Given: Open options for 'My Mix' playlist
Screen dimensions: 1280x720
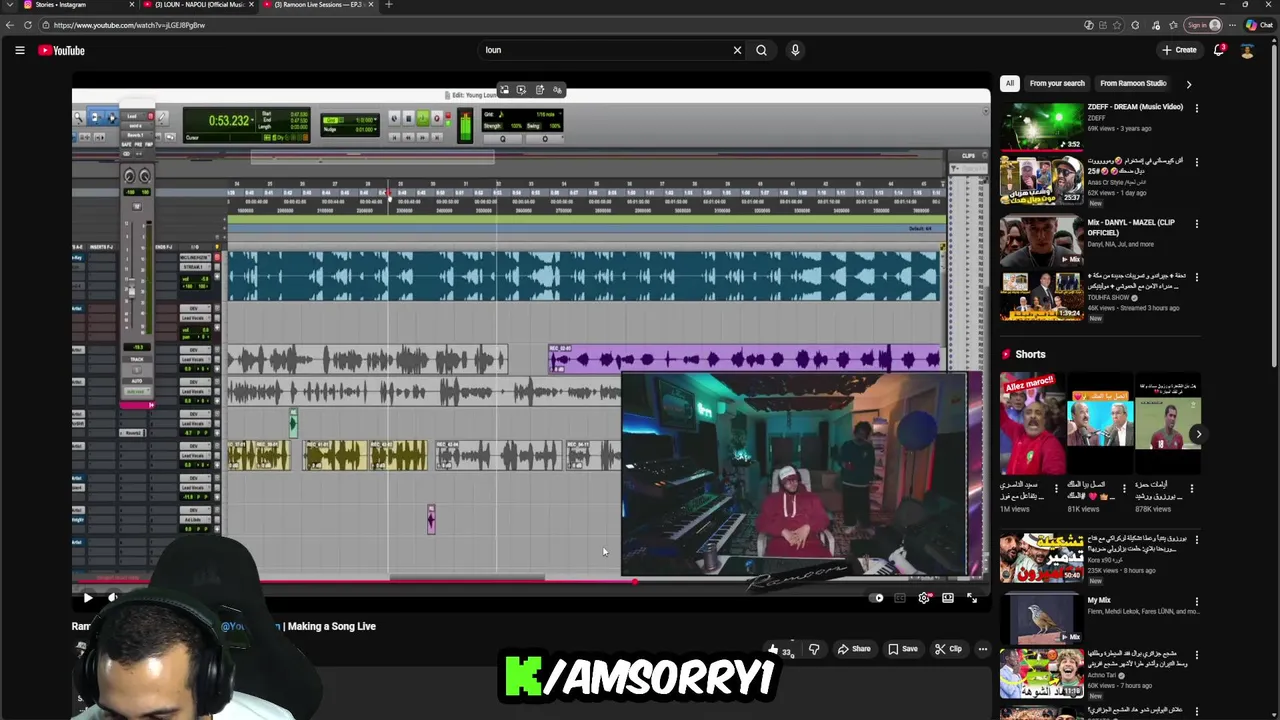Looking at the screenshot, I should tap(1196, 602).
